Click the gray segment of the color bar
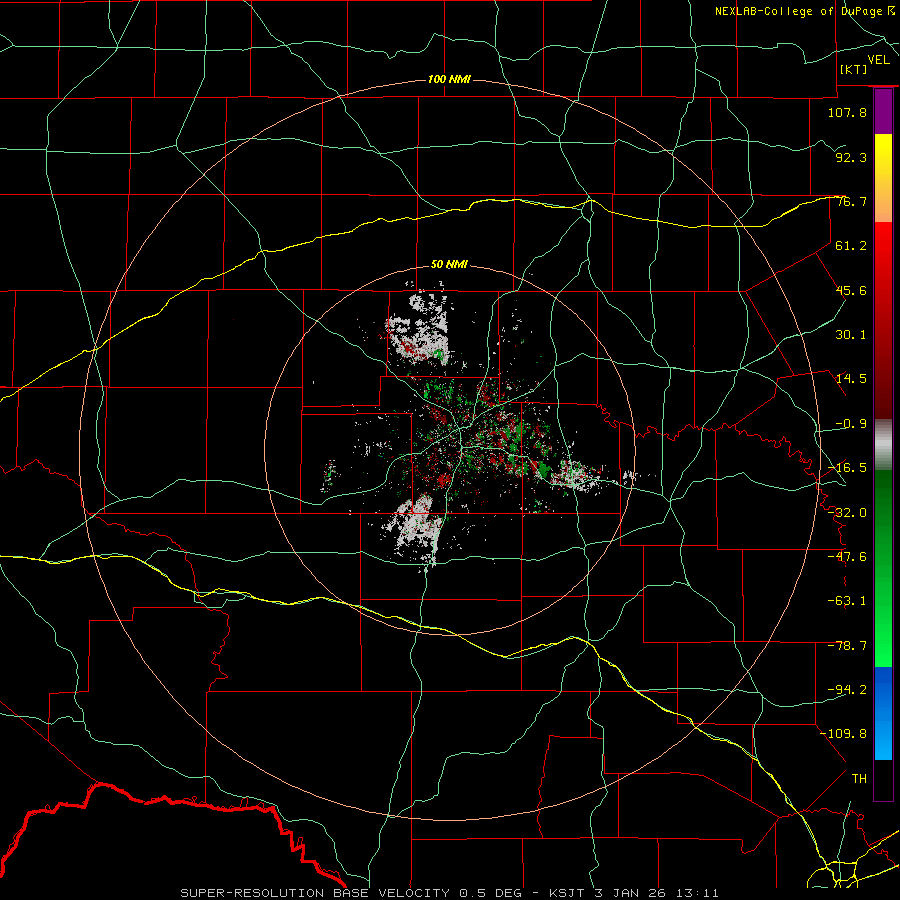Viewport: 900px width, 900px height. 883,445
